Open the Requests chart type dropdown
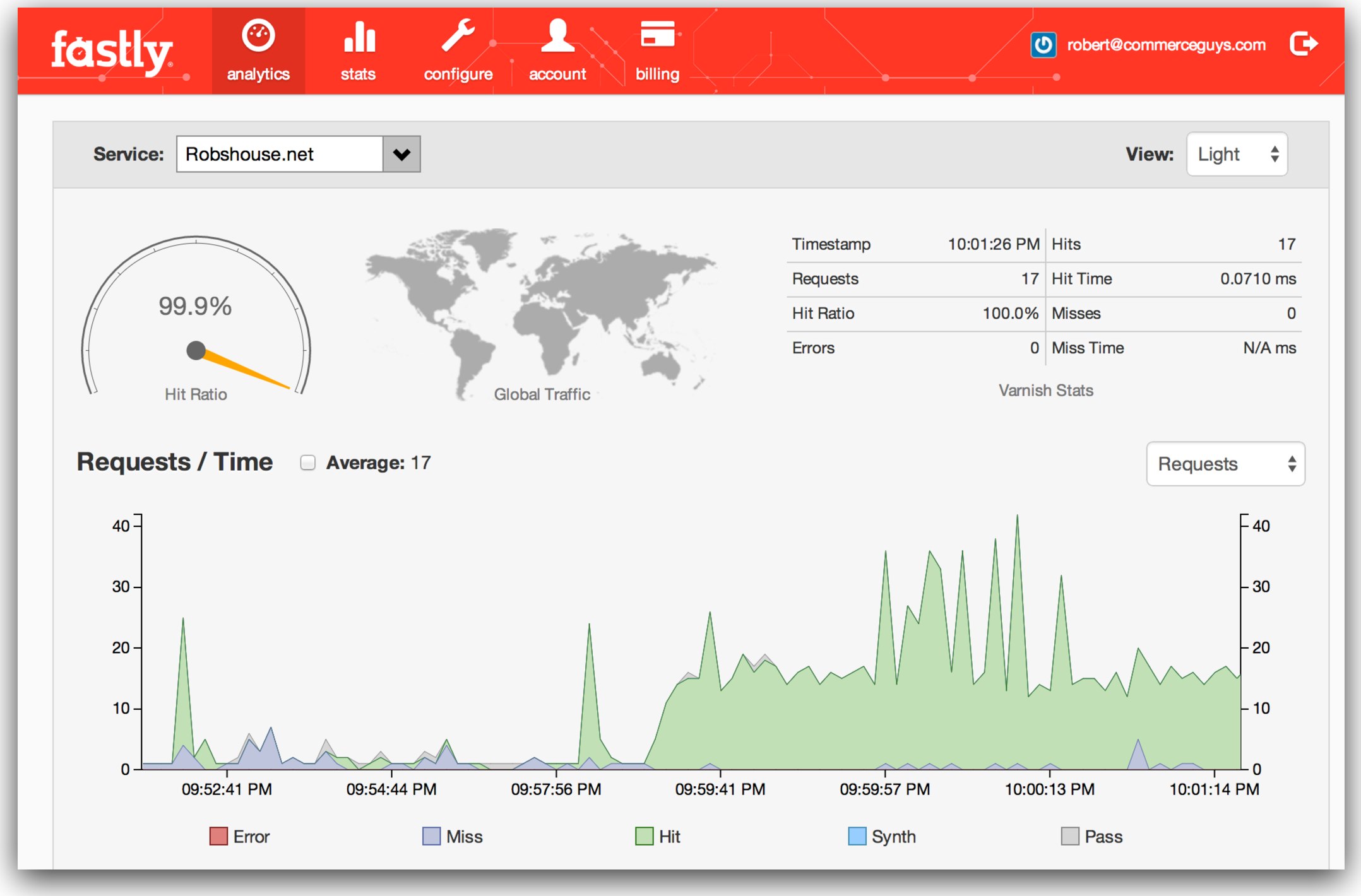The height and width of the screenshot is (896, 1361). pos(1225,464)
